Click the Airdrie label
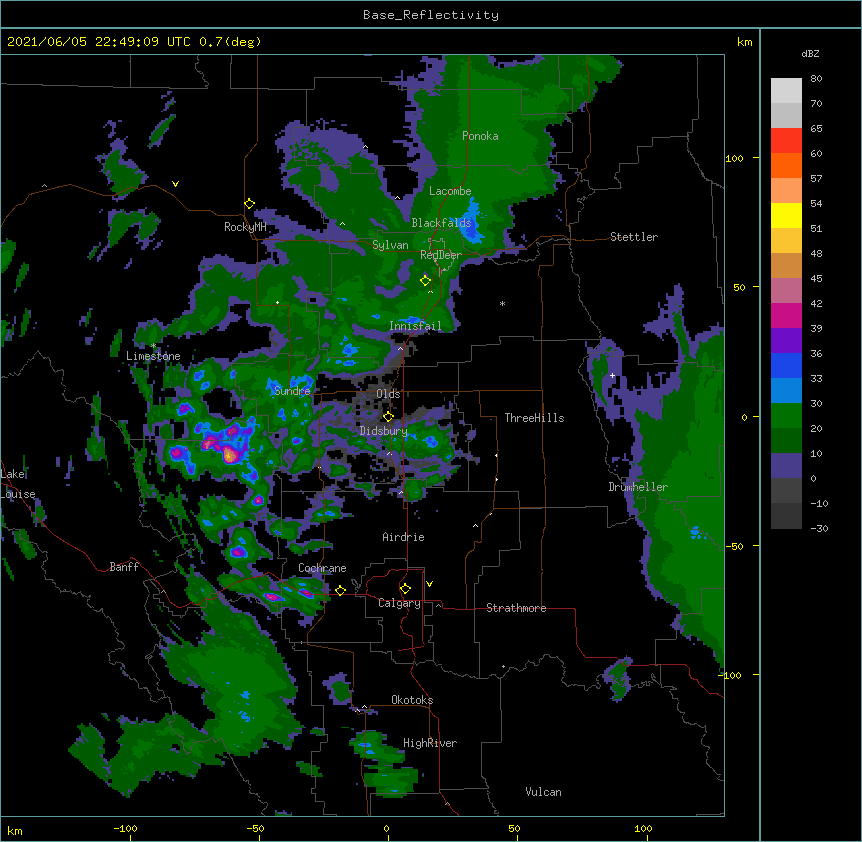The width and height of the screenshot is (862, 842). click(x=404, y=537)
